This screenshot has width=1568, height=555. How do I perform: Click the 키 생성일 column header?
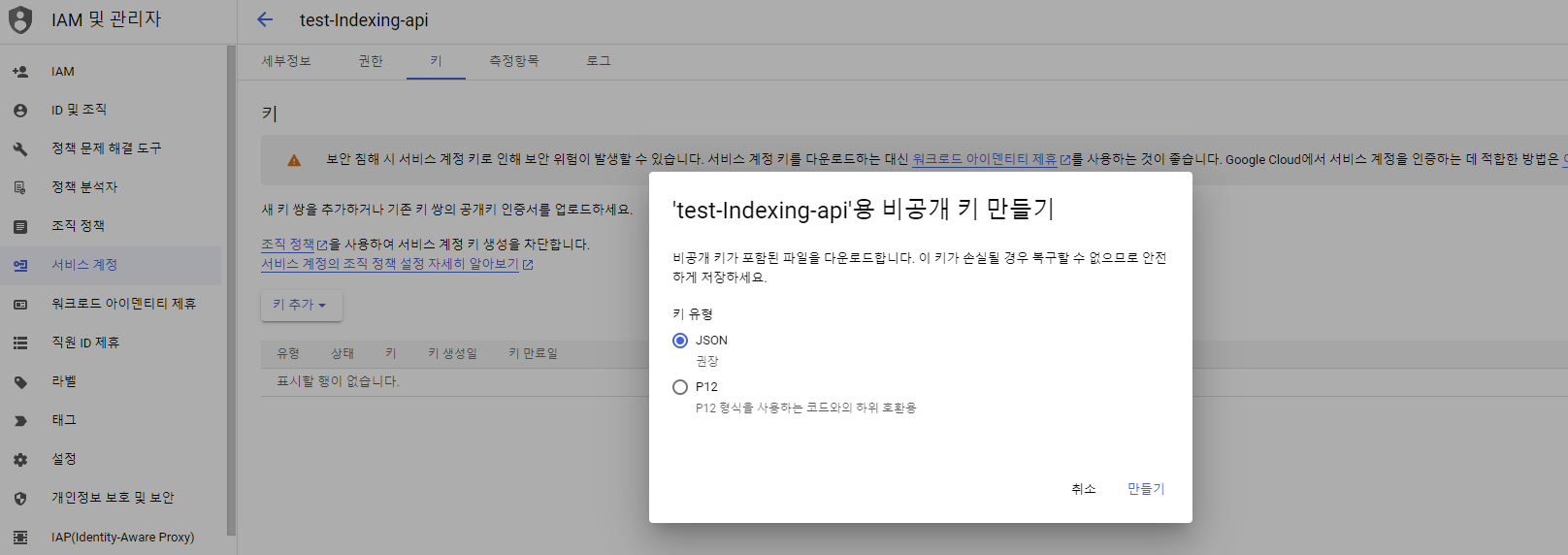click(x=453, y=354)
